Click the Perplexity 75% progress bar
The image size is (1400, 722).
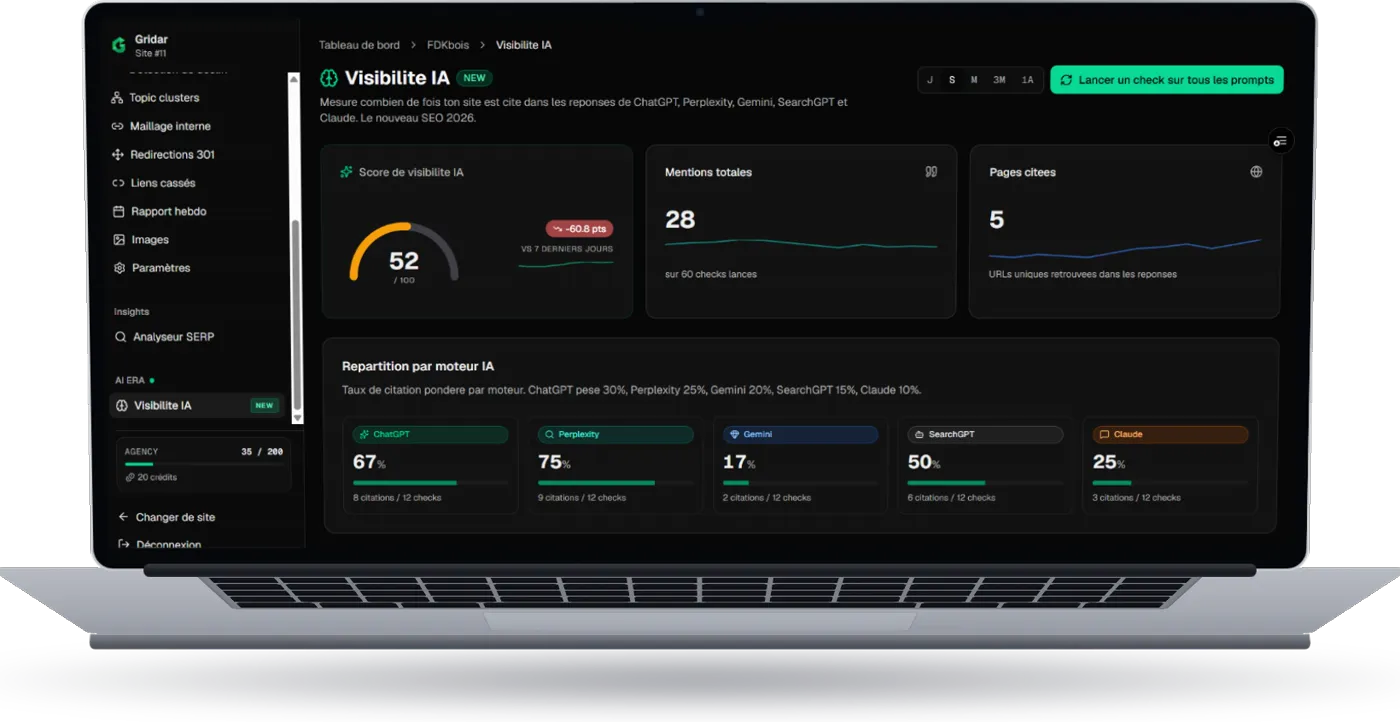pyautogui.click(x=615, y=483)
